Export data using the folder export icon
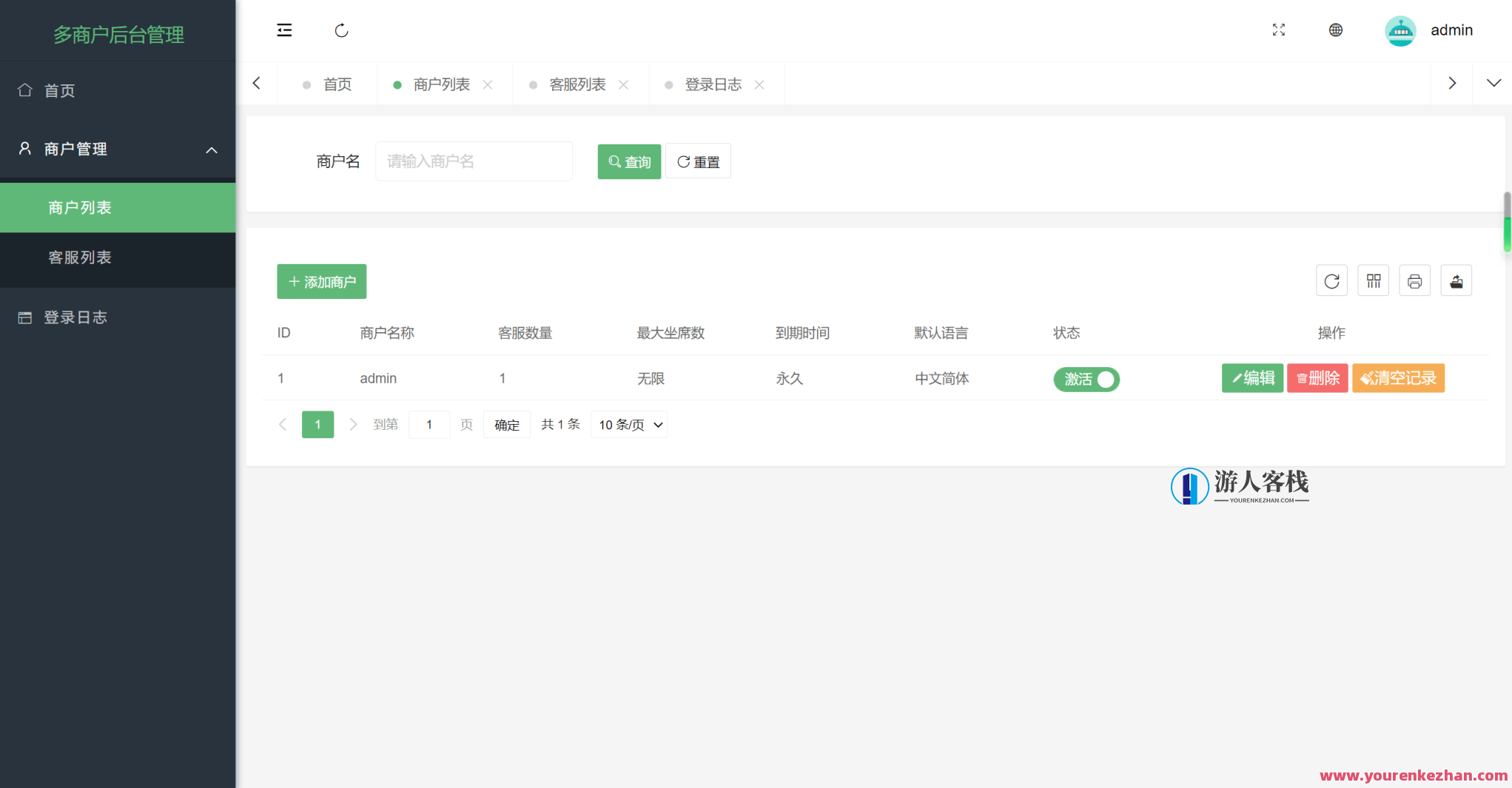Viewport: 1512px width, 788px height. [1456, 281]
